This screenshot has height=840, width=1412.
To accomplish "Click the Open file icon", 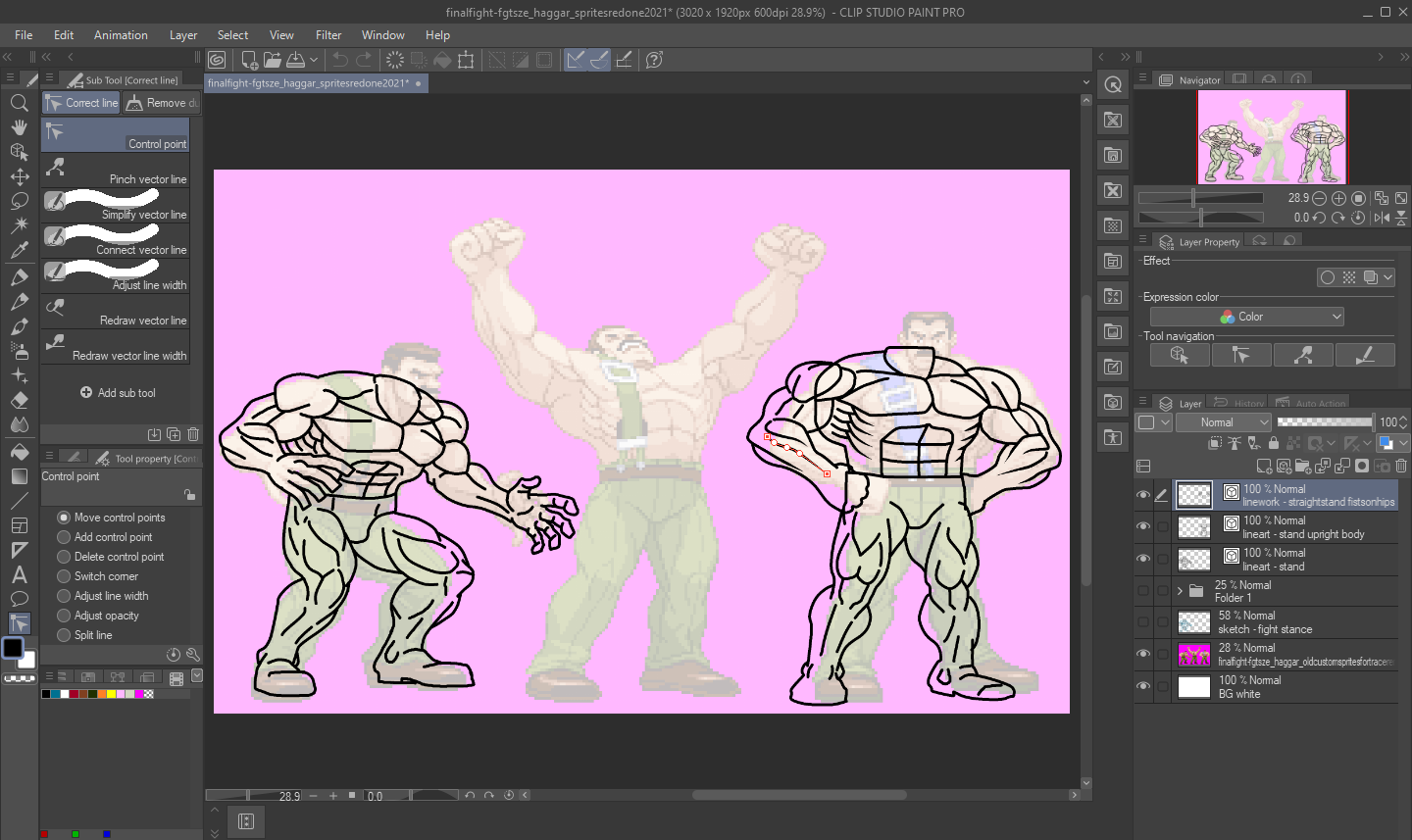I will [x=272, y=60].
